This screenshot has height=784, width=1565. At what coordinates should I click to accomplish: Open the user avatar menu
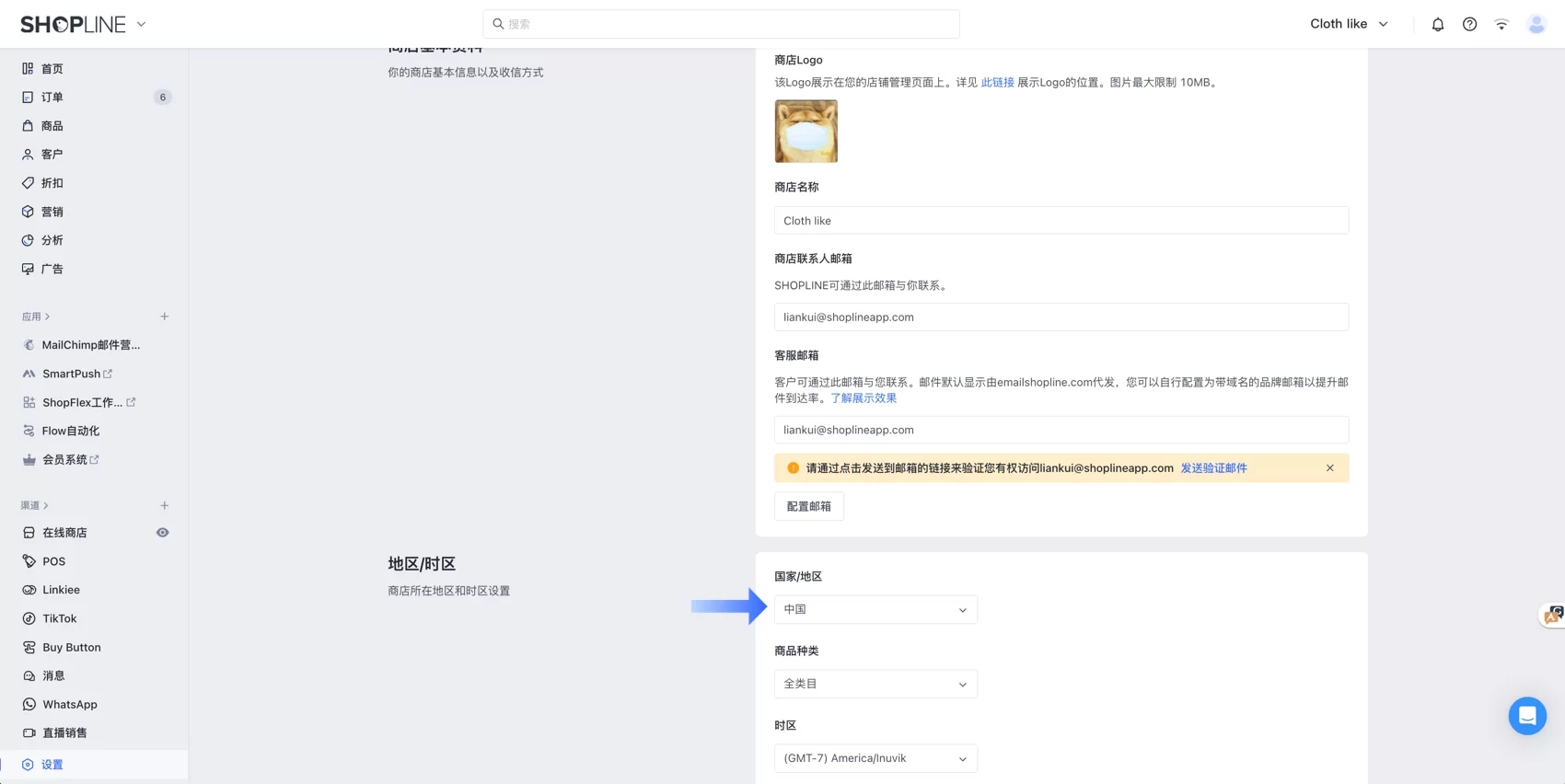pos(1536,24)
